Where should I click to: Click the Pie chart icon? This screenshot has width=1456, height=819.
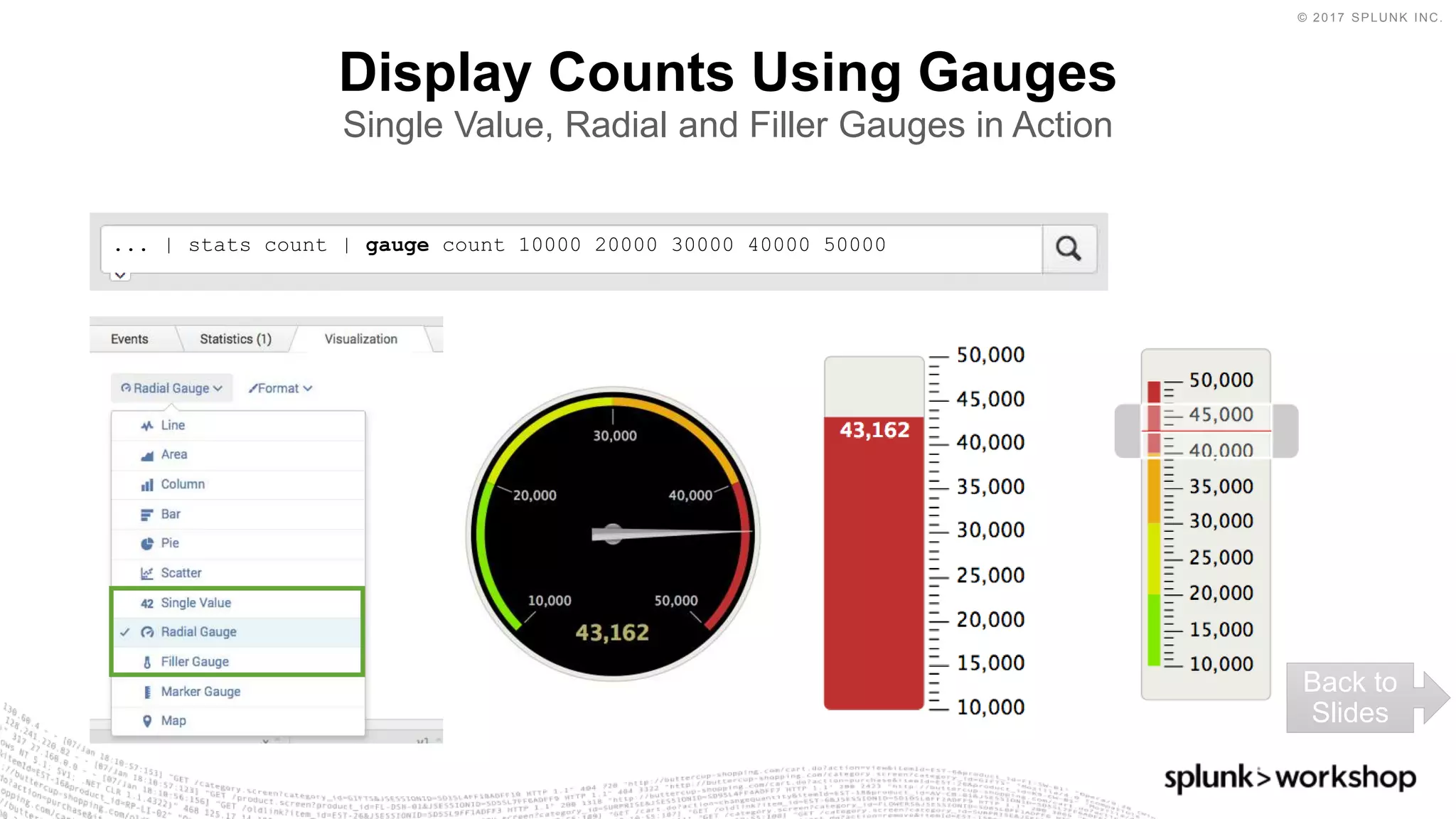147,544
